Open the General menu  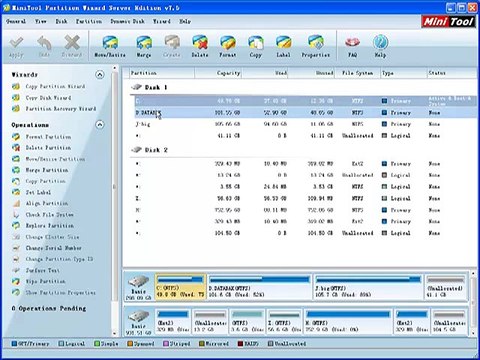click(16, 21)
